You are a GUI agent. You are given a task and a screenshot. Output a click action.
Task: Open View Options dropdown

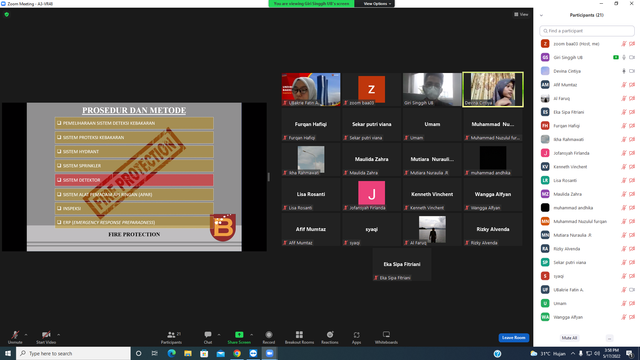coord(377,4)
